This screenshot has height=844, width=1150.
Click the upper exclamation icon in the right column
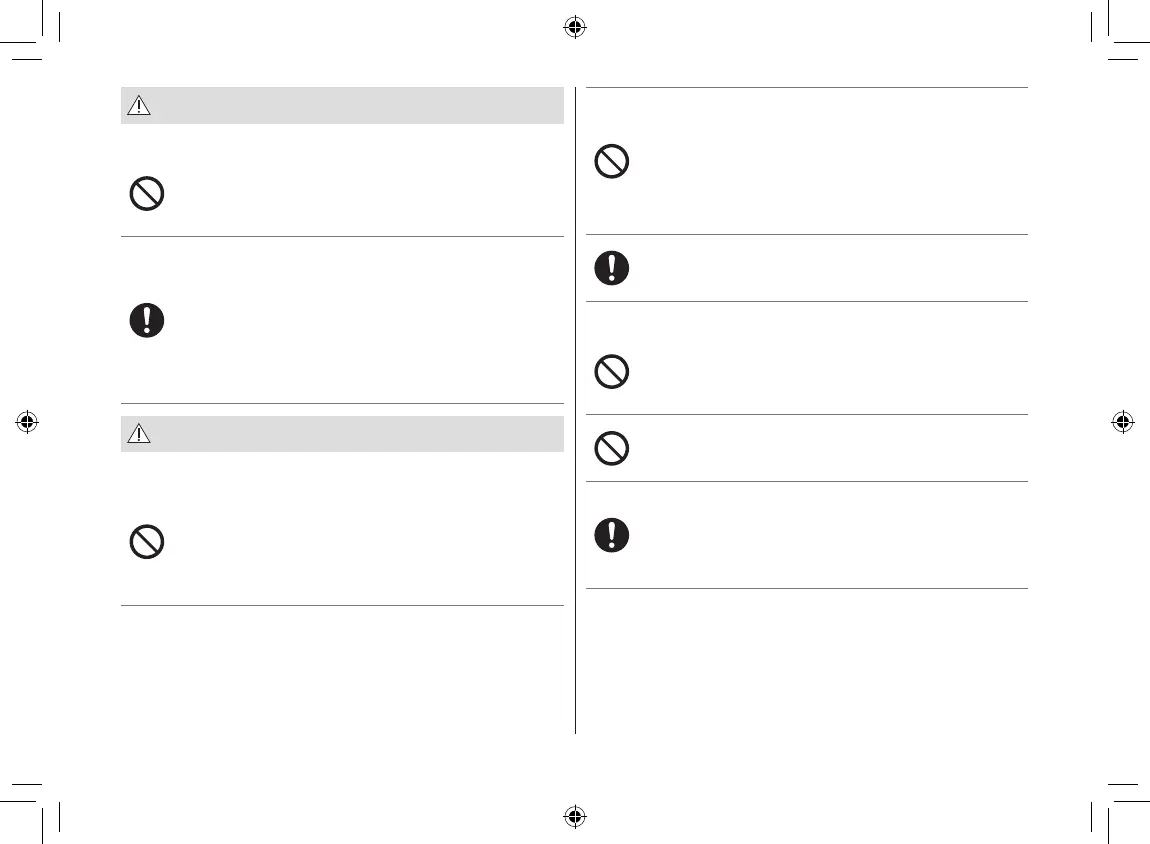pyautogui.click(x=612, y=268)
